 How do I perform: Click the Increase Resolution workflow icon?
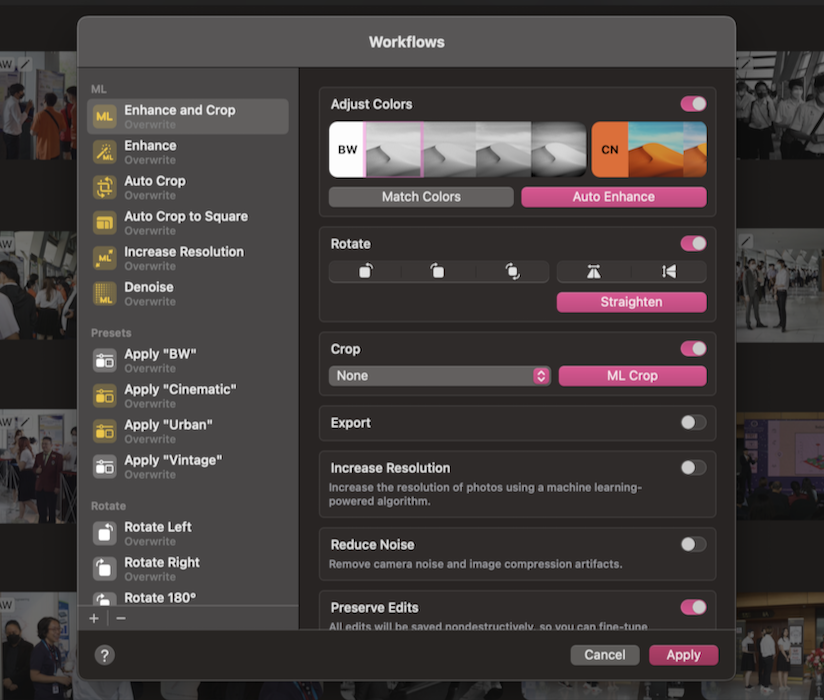tap(105, 258)
